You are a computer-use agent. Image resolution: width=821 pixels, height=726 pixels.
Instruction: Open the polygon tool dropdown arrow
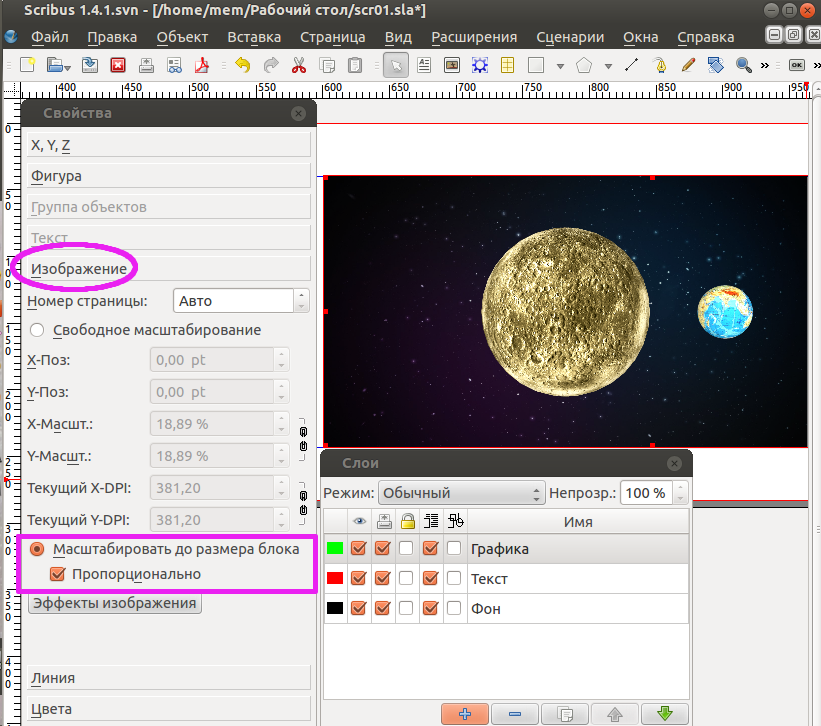(608, 66)
